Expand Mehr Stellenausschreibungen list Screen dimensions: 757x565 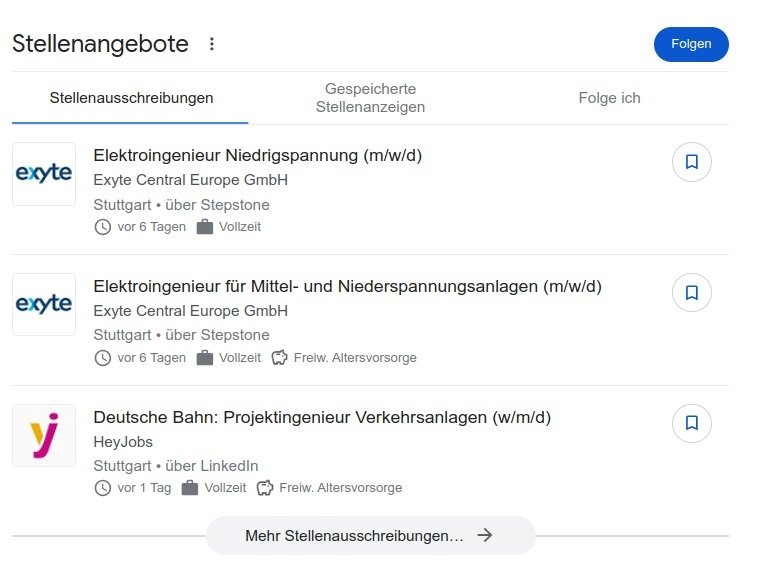[355, 536]
